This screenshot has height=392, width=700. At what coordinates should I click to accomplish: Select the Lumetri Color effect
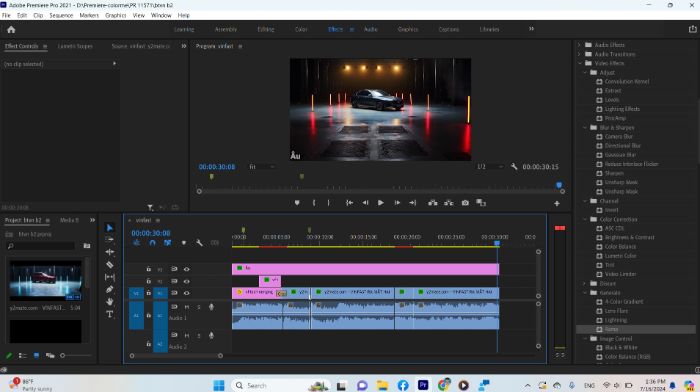(x=620, y=256)
